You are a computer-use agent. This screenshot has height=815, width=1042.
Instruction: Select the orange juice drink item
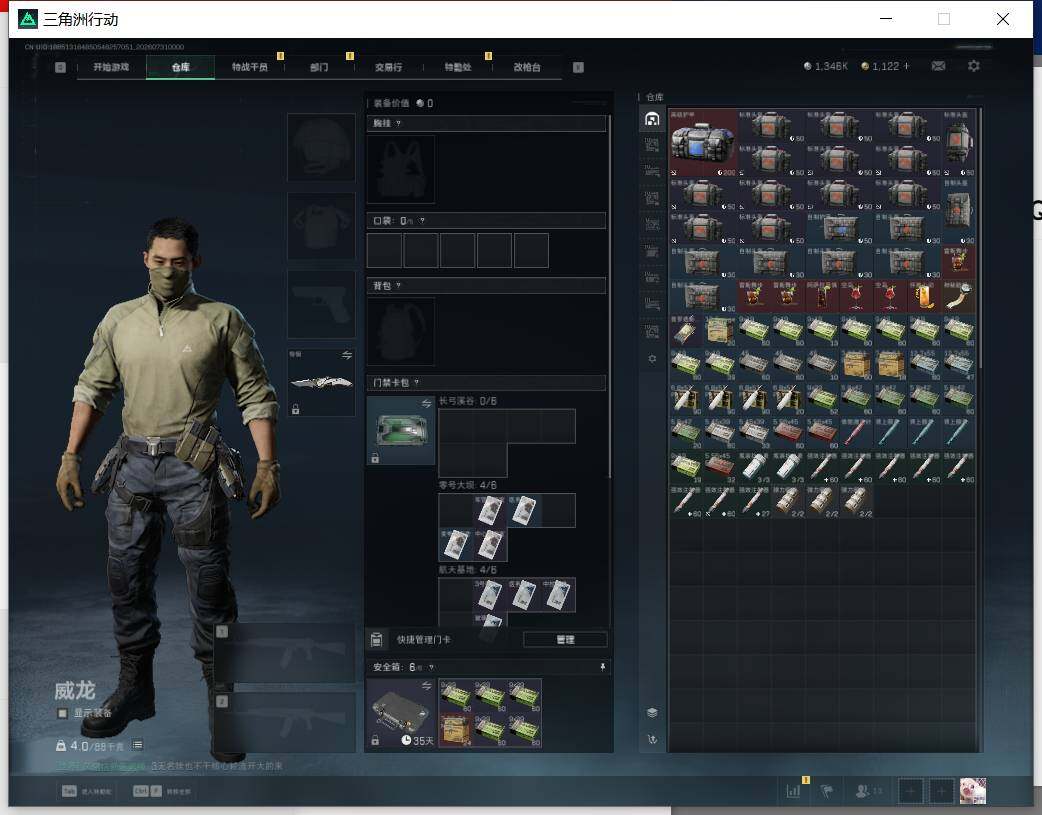924,296
